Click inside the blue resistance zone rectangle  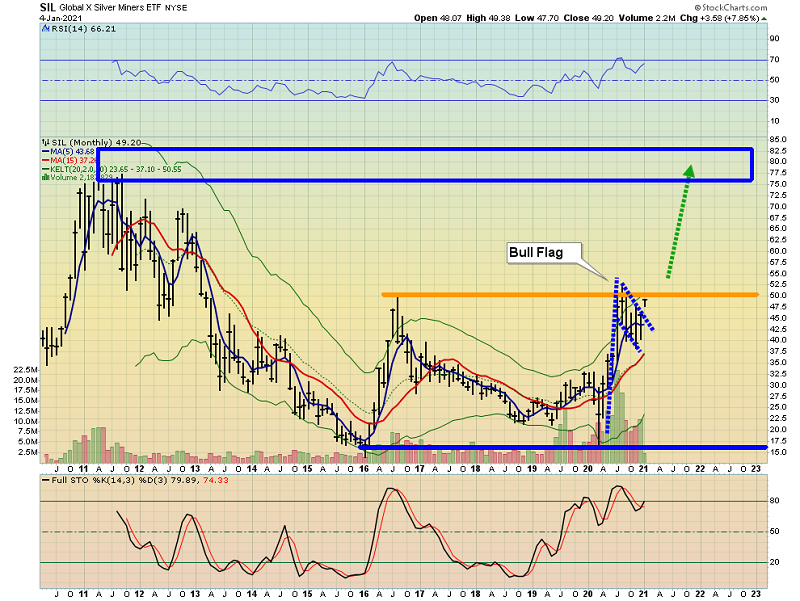(400, 164)
